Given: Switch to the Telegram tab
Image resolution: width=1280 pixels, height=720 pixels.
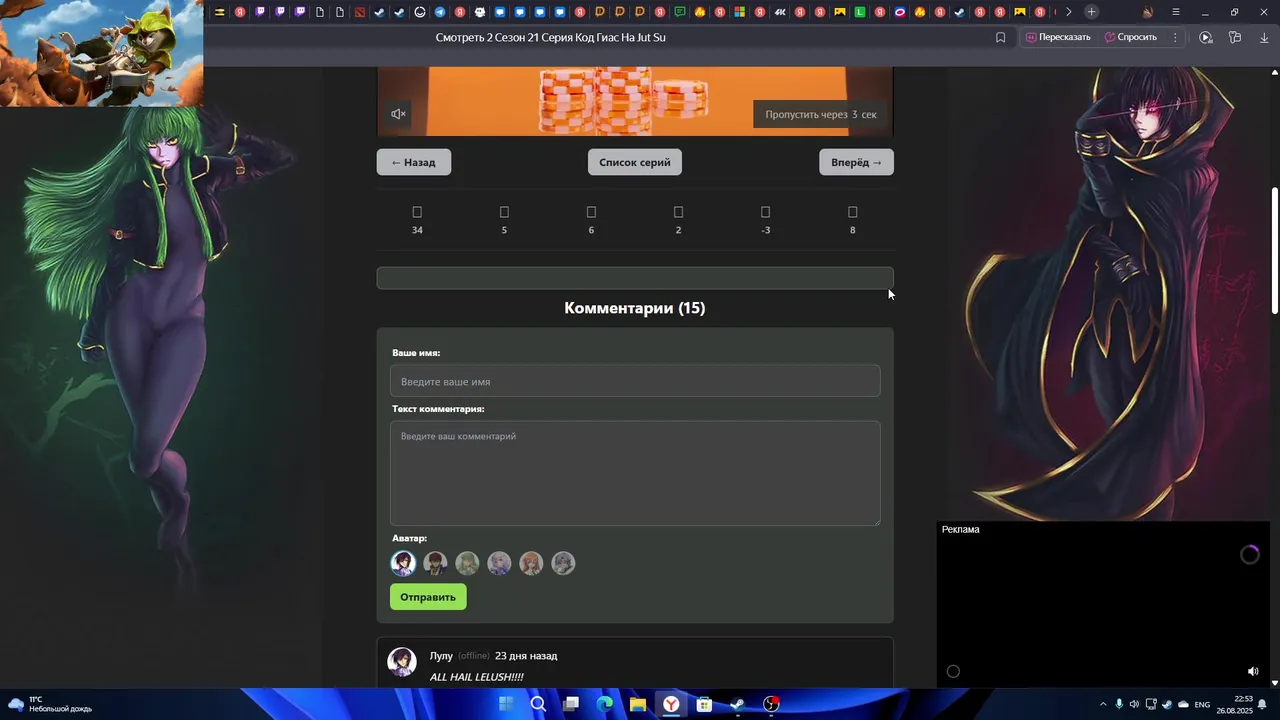Looking at the screenshot, I should coord(440,12).
